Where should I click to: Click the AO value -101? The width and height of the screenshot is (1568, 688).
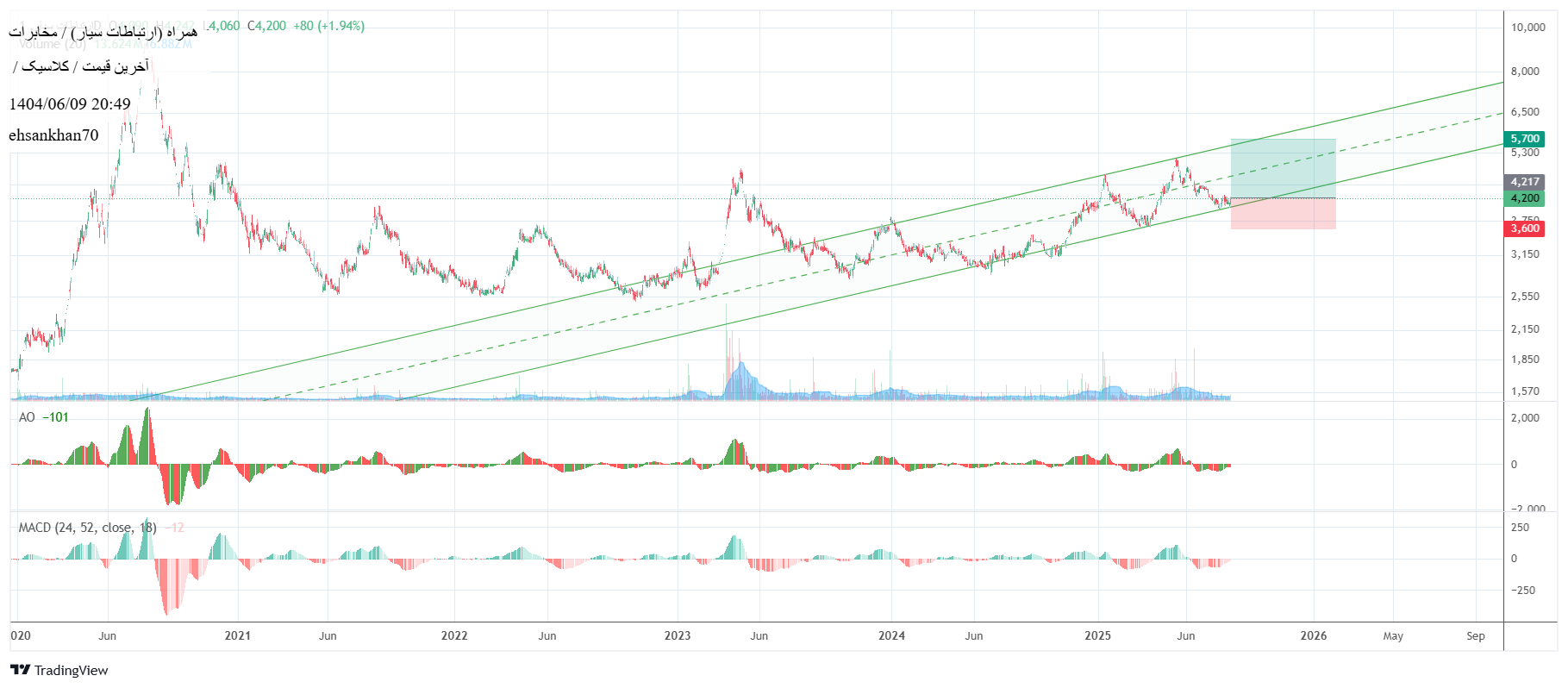click(x=55, y=417)
